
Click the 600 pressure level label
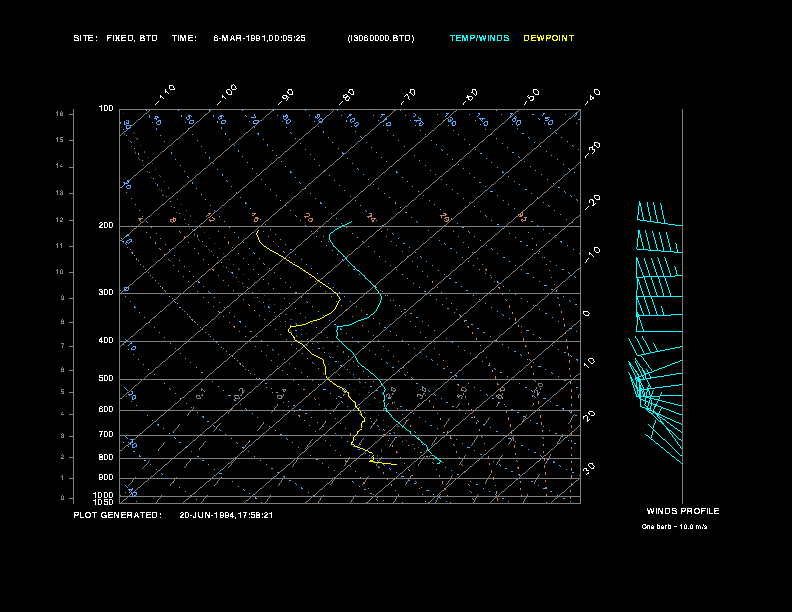point(106,410)
